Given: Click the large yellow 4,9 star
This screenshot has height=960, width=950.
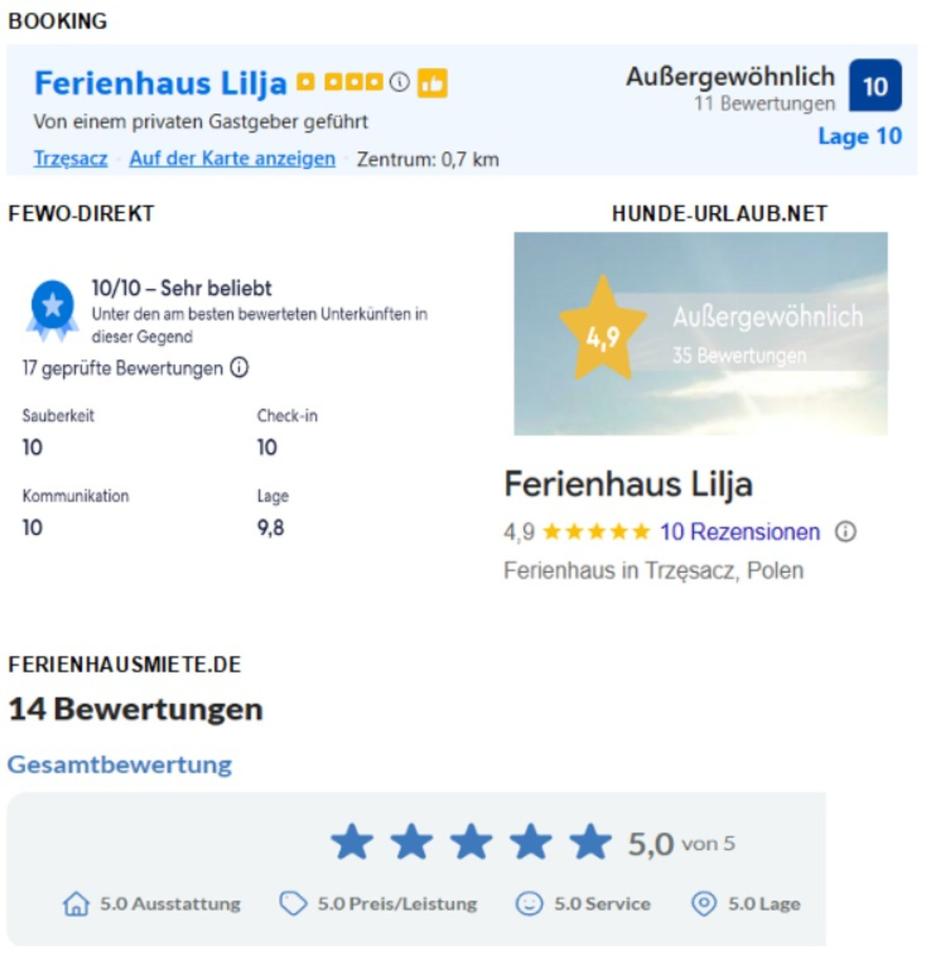Looking at the screenshot, I should [602, 328].
